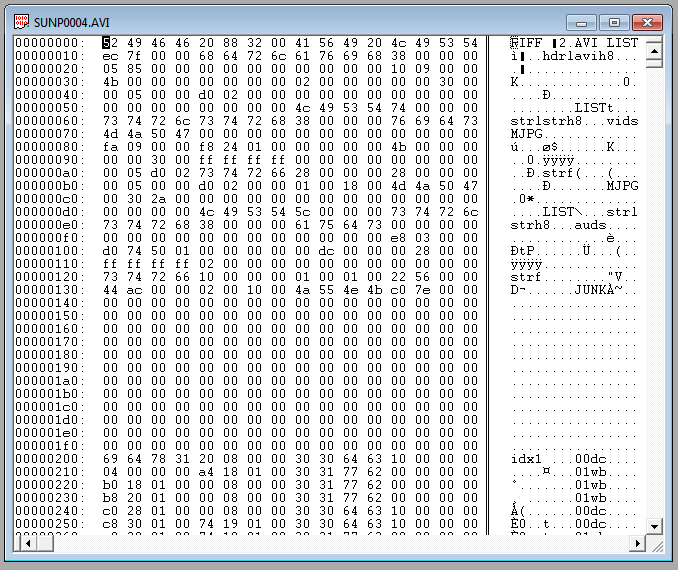This screenshot has width=678, height=570.
Task: Click byte 'ec' at start of row 00000010
Action: (110, 56)
